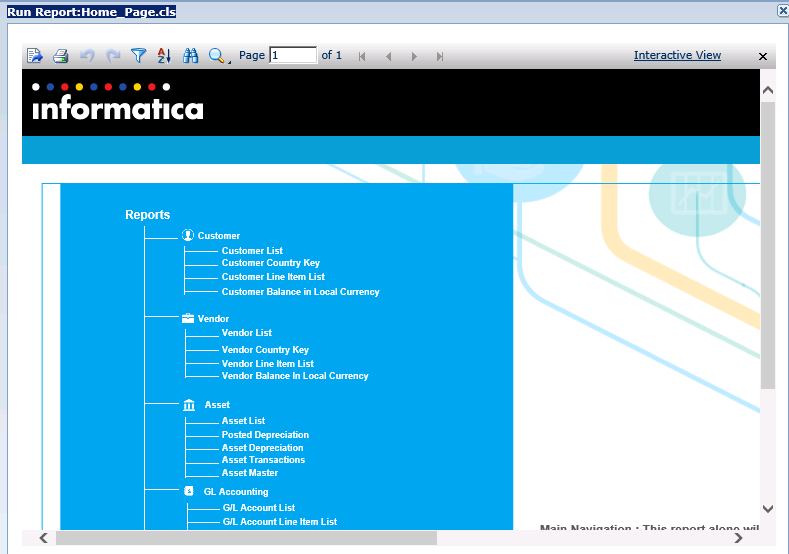Click the export report icon
This screenshot has height=554, width=789.
pyautogui.click(x=35, y=56)
